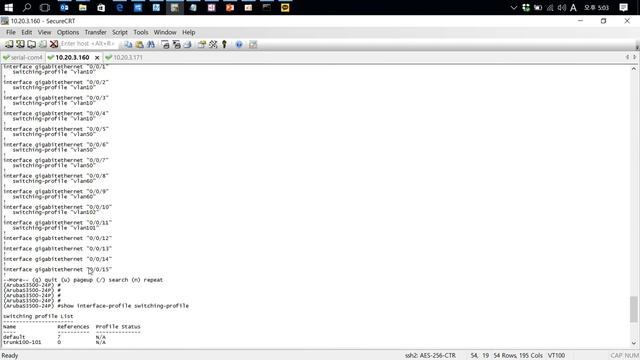Click the taskbar search magnifier

point(27,7)
